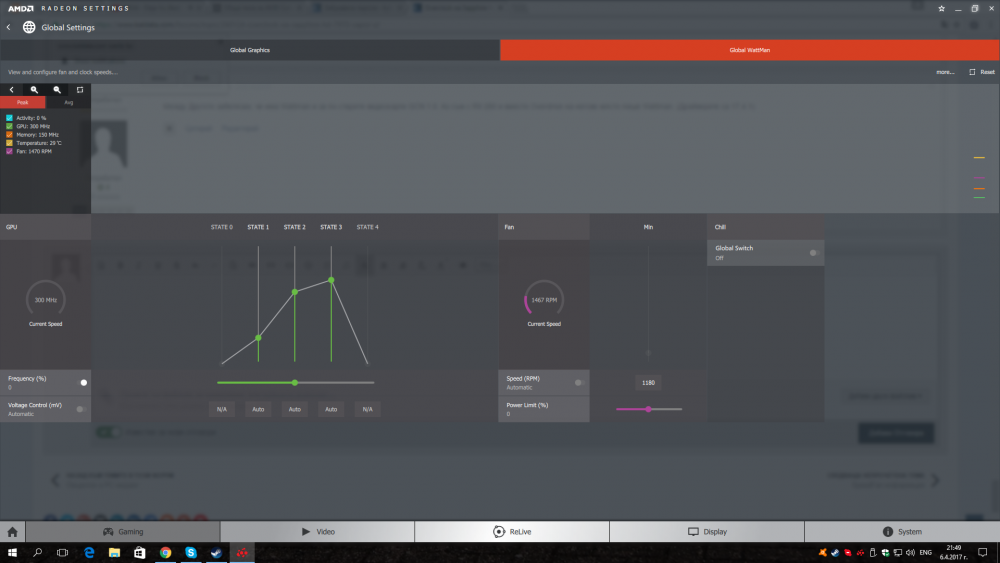Open the Display section
This screenshot has height=563, width=1000.
(x=707, y=531)
